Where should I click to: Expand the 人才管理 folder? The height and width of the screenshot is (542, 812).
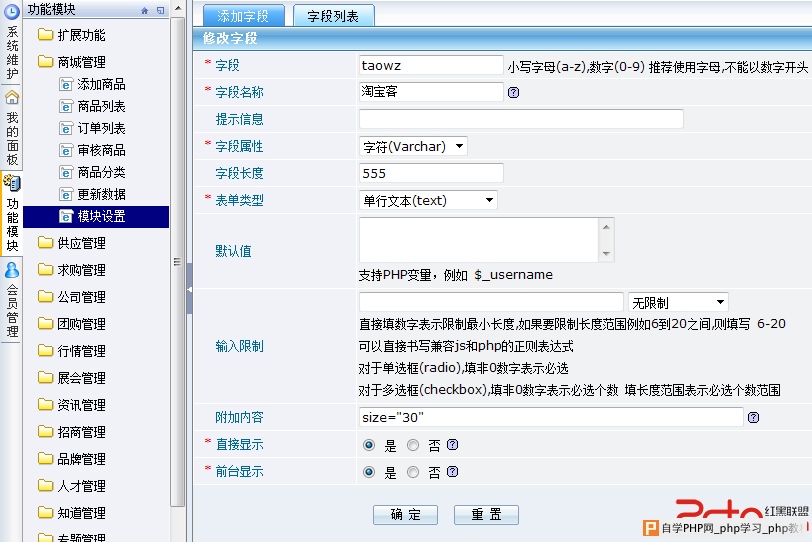(x=71, y=486)
